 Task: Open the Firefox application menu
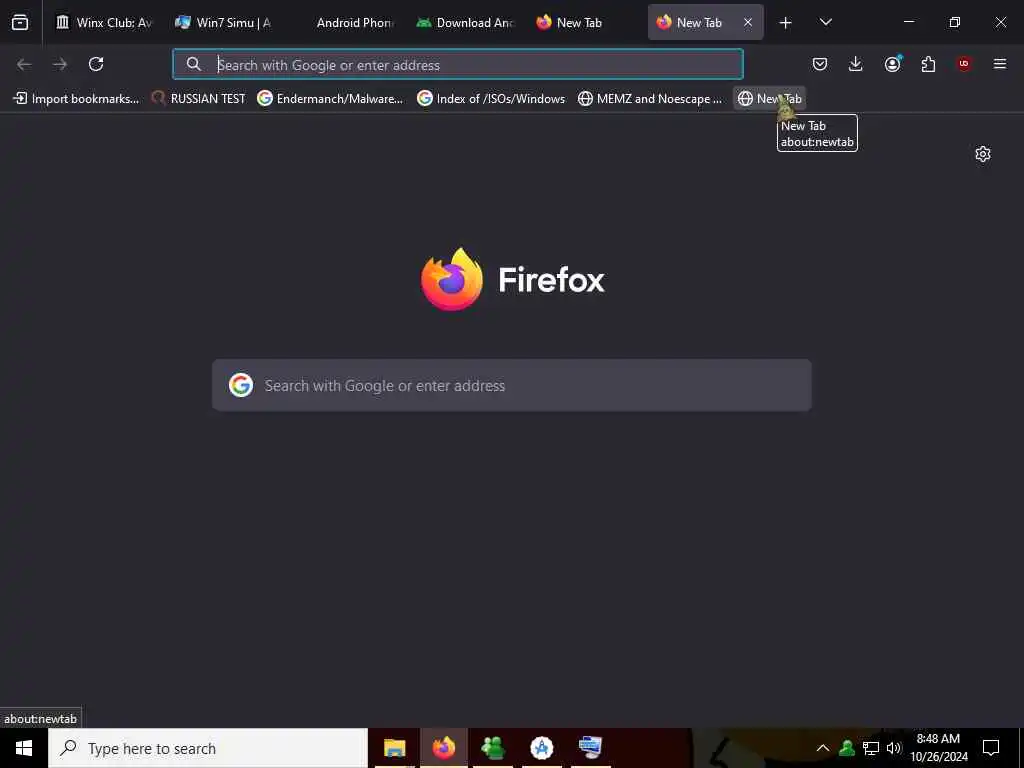pyautogui.click(x=1000, y=64)
